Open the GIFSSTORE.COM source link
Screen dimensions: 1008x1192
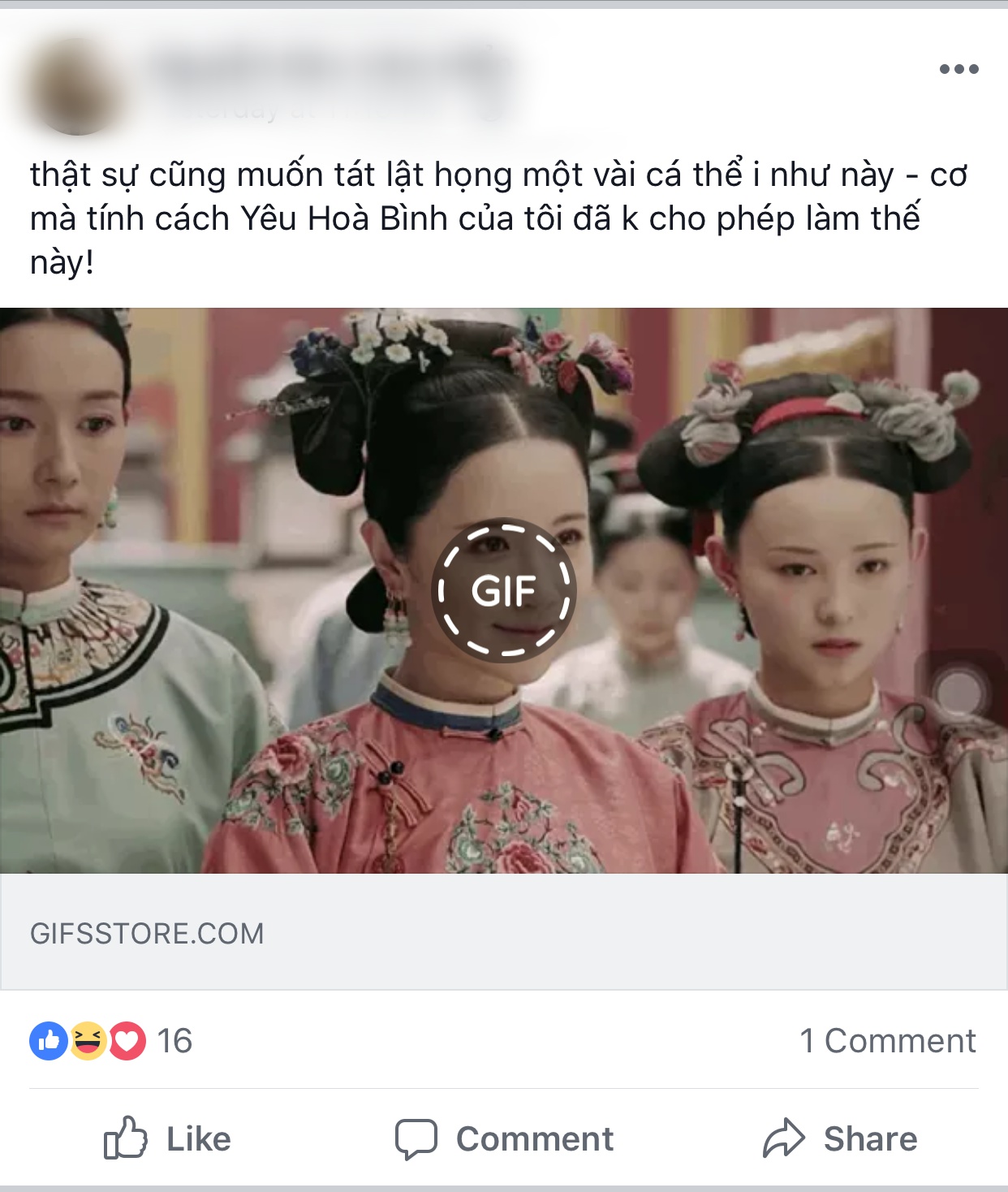pyautogui.click(x=147, y=934)
